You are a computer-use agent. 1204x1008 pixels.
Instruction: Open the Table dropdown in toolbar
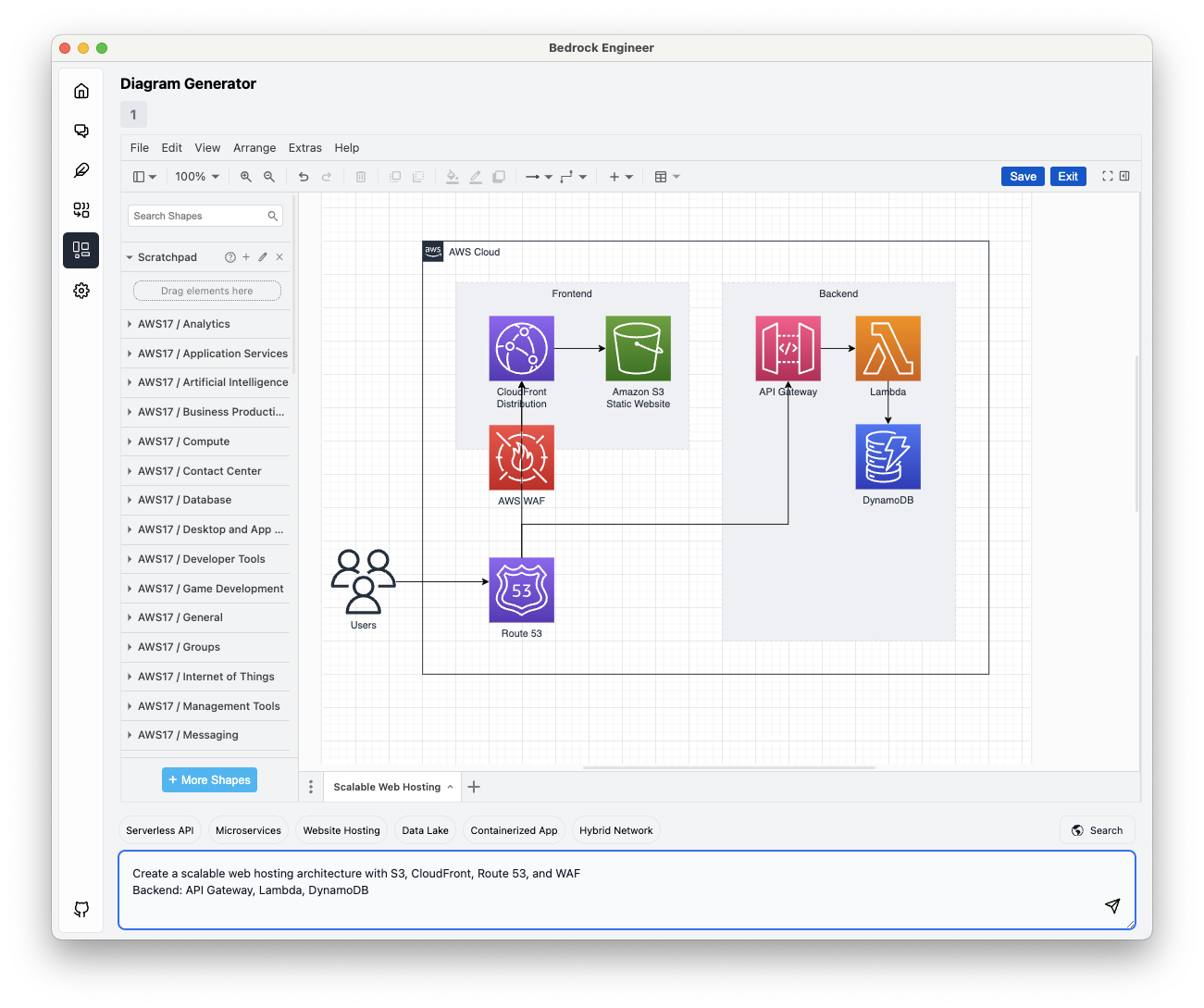pos(667,177)
